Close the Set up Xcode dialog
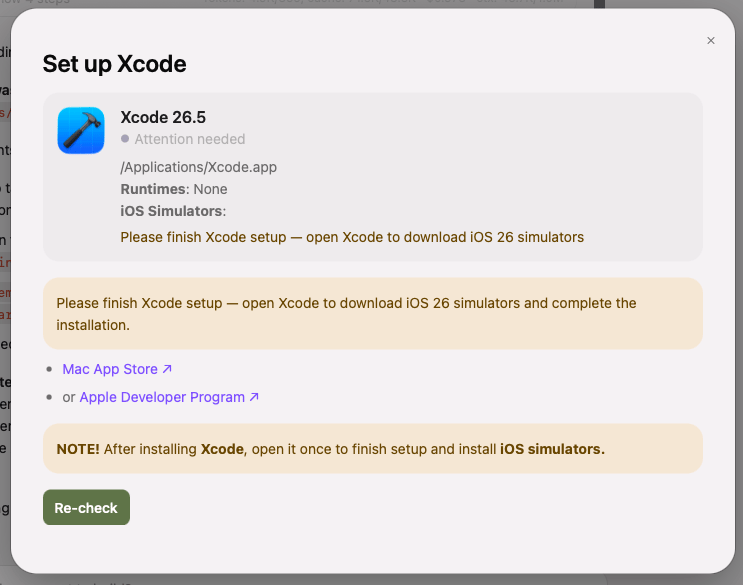The image size is (743, 585). pos(710,41)
